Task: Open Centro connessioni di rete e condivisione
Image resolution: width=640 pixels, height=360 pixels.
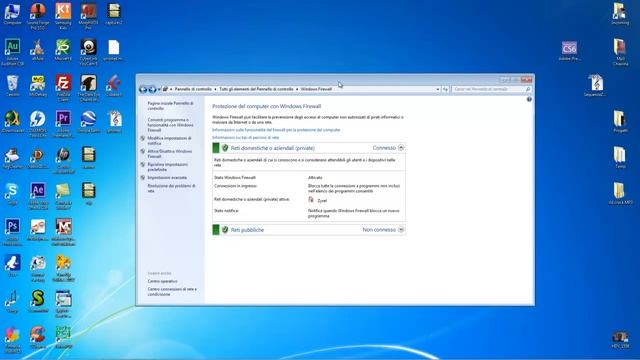Action: click(172, 291)
